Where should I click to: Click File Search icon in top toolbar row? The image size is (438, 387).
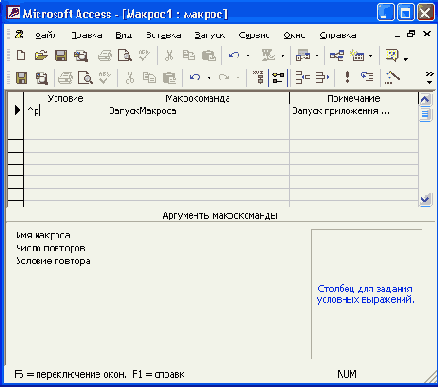(81, 56)
